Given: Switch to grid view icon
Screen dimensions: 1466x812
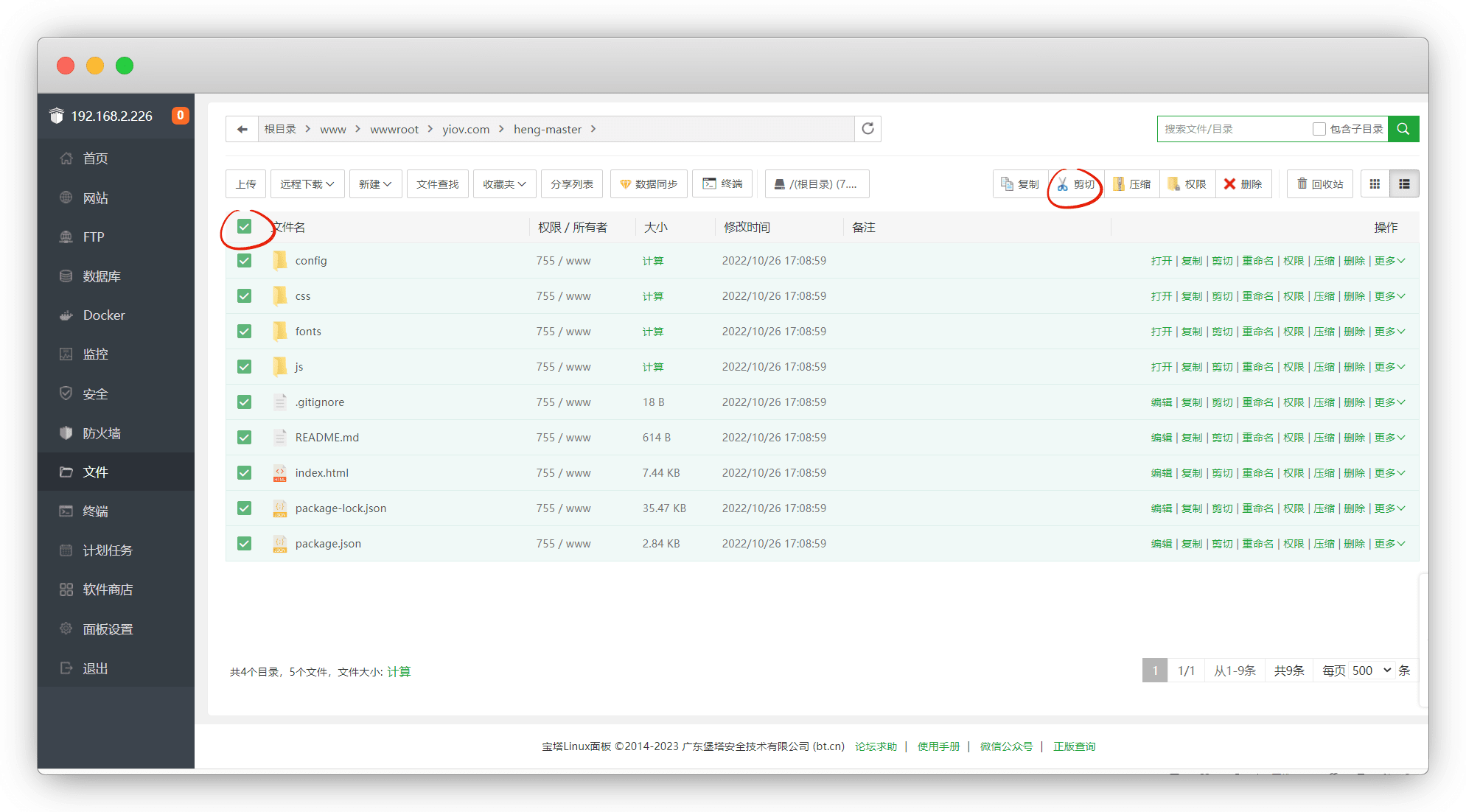Looking at the screenshot, I should 1375,184.
